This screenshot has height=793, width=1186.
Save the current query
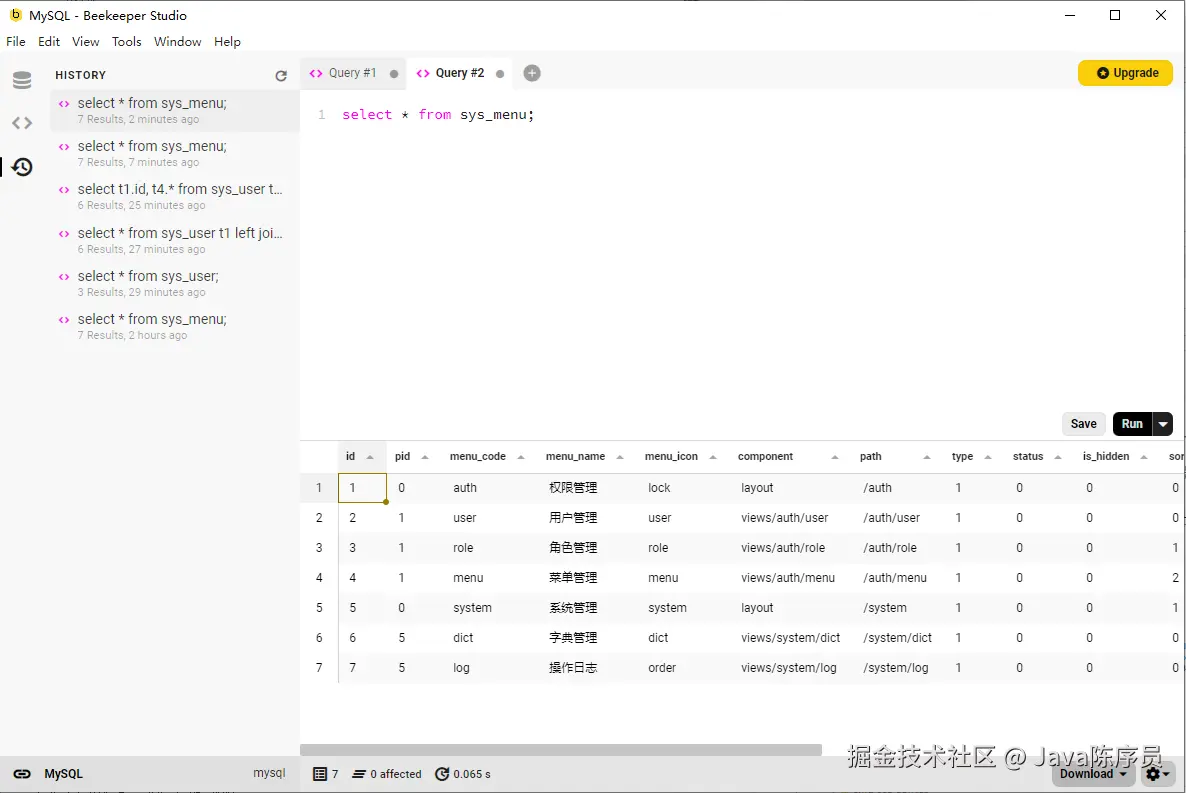tap(1083, 424)
